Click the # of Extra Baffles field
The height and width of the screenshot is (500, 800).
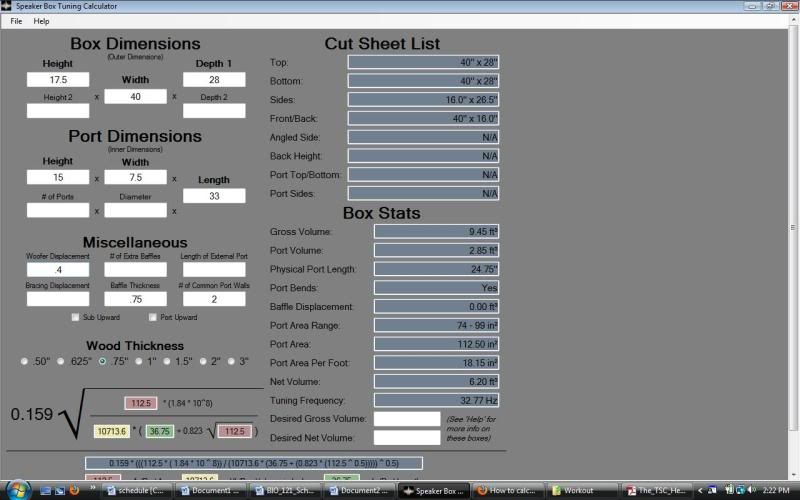click(135, 269)
